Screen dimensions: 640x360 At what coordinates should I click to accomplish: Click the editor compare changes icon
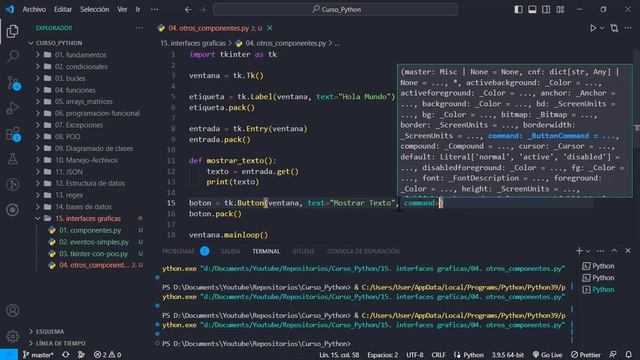(614, 28)
